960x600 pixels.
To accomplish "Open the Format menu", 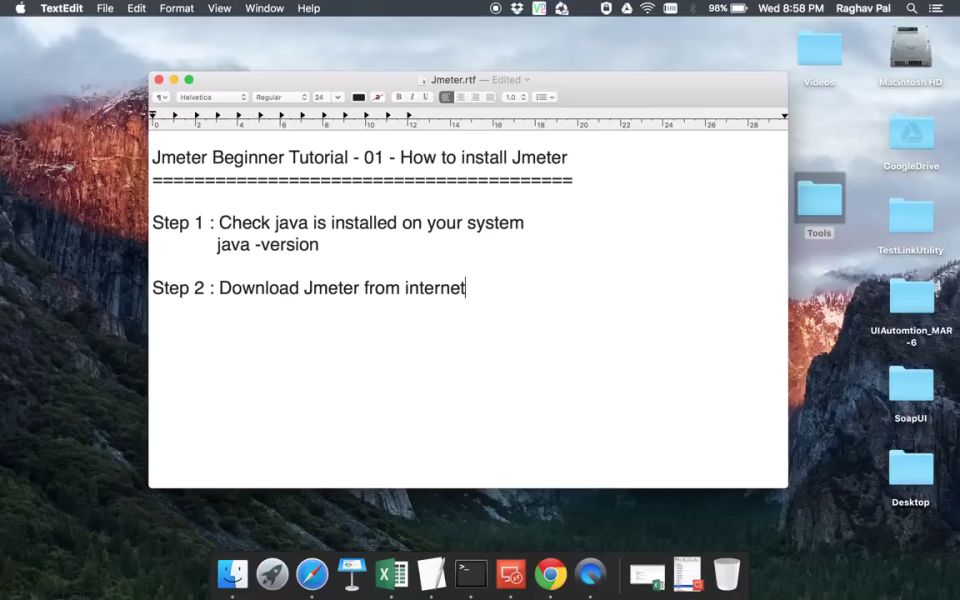I will tap(176, 8).
